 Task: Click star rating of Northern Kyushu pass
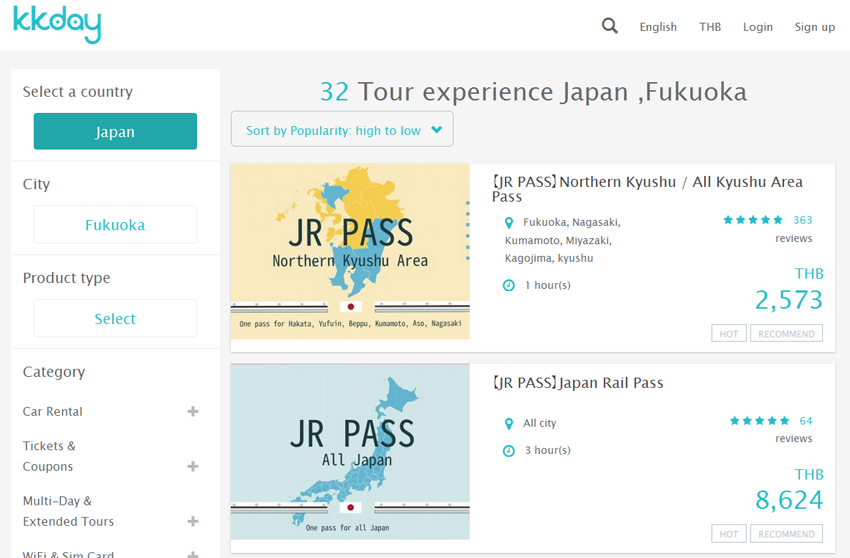point(753,220)
